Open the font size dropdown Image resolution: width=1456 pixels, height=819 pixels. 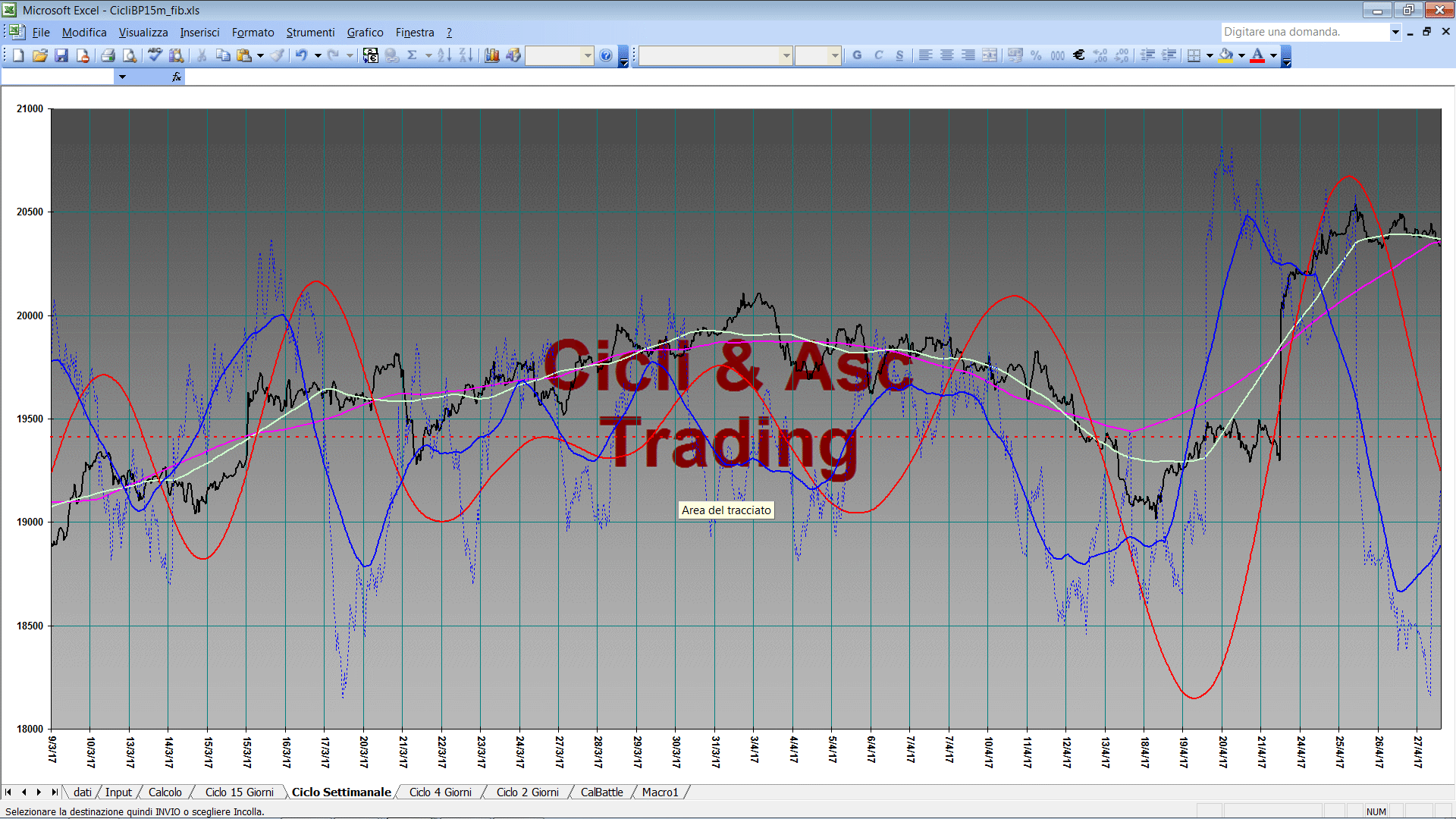pos(835,55)
